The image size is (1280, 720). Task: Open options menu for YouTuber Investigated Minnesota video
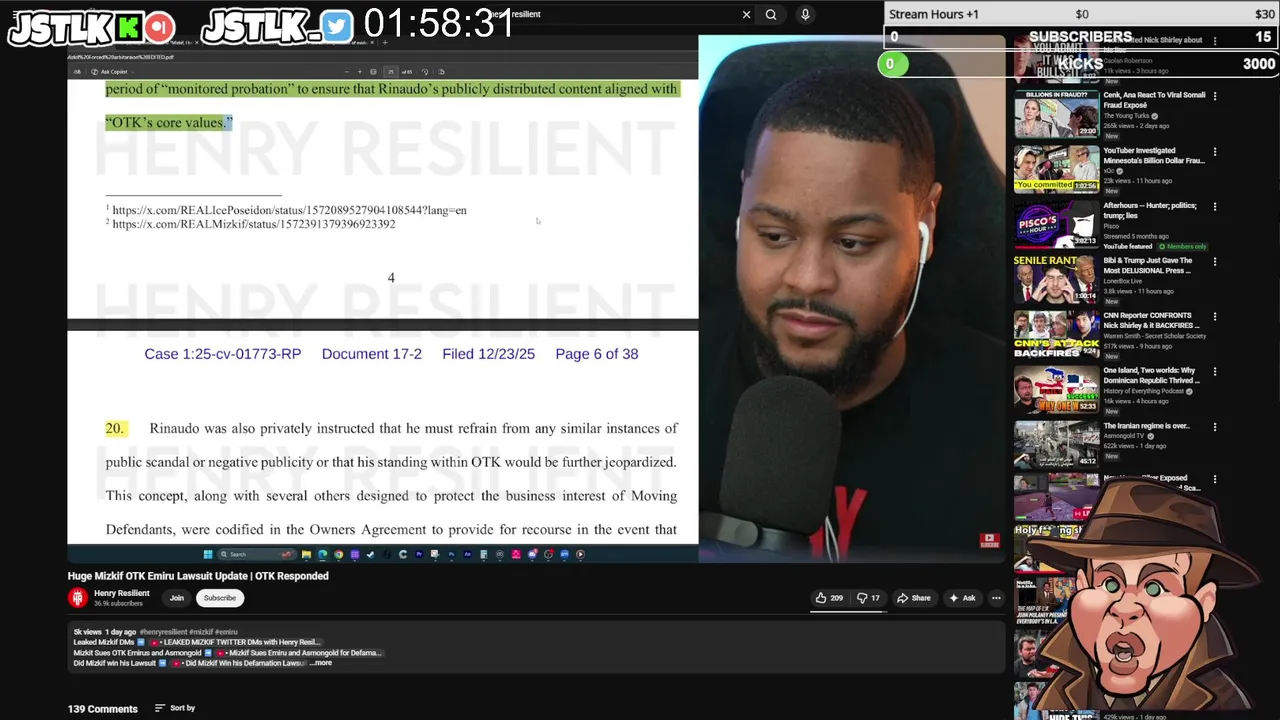[1215, 152]
